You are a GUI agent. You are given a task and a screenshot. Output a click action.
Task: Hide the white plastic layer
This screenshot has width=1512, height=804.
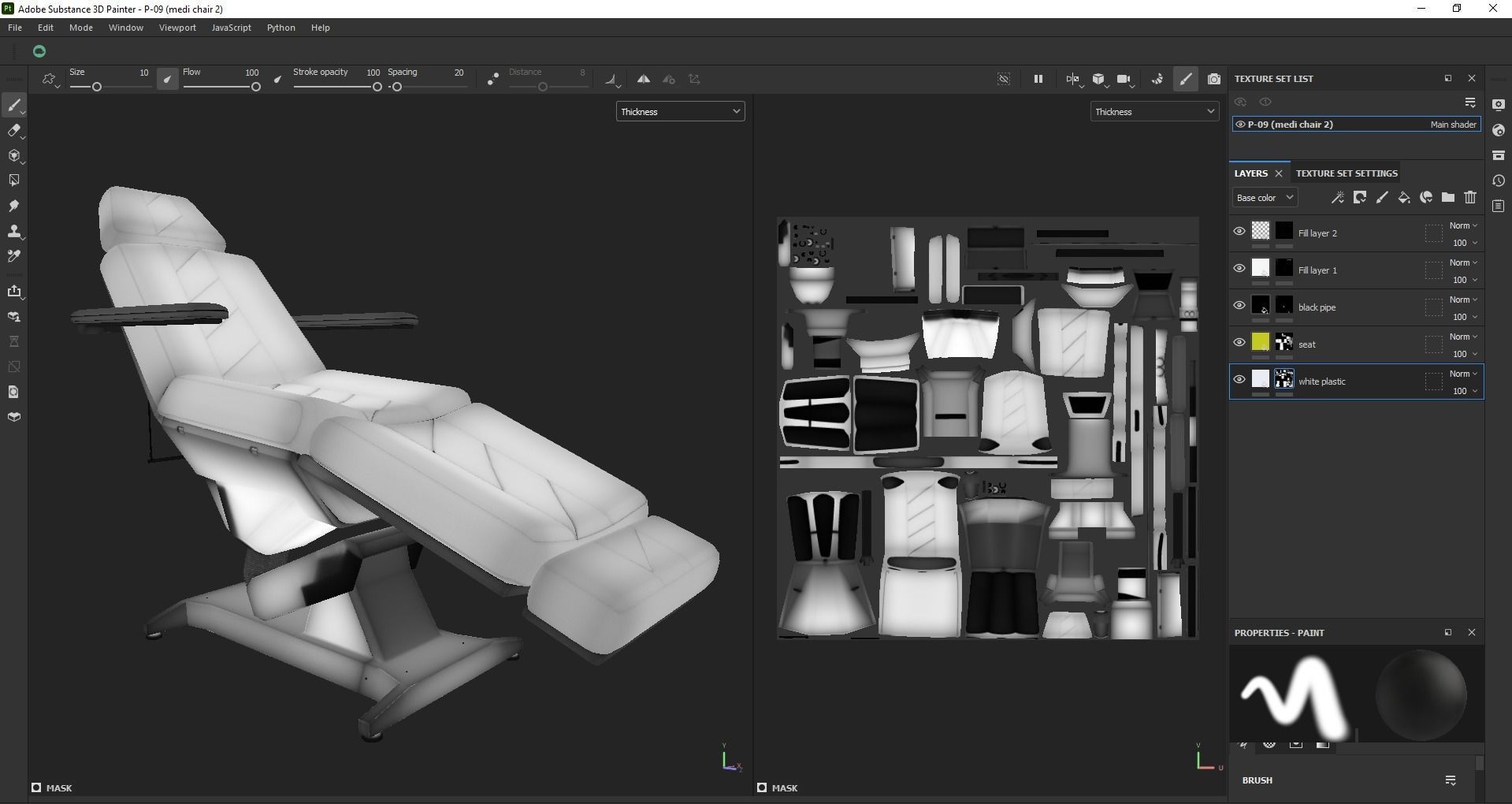pyautogui.click(x=1239, y=380)
